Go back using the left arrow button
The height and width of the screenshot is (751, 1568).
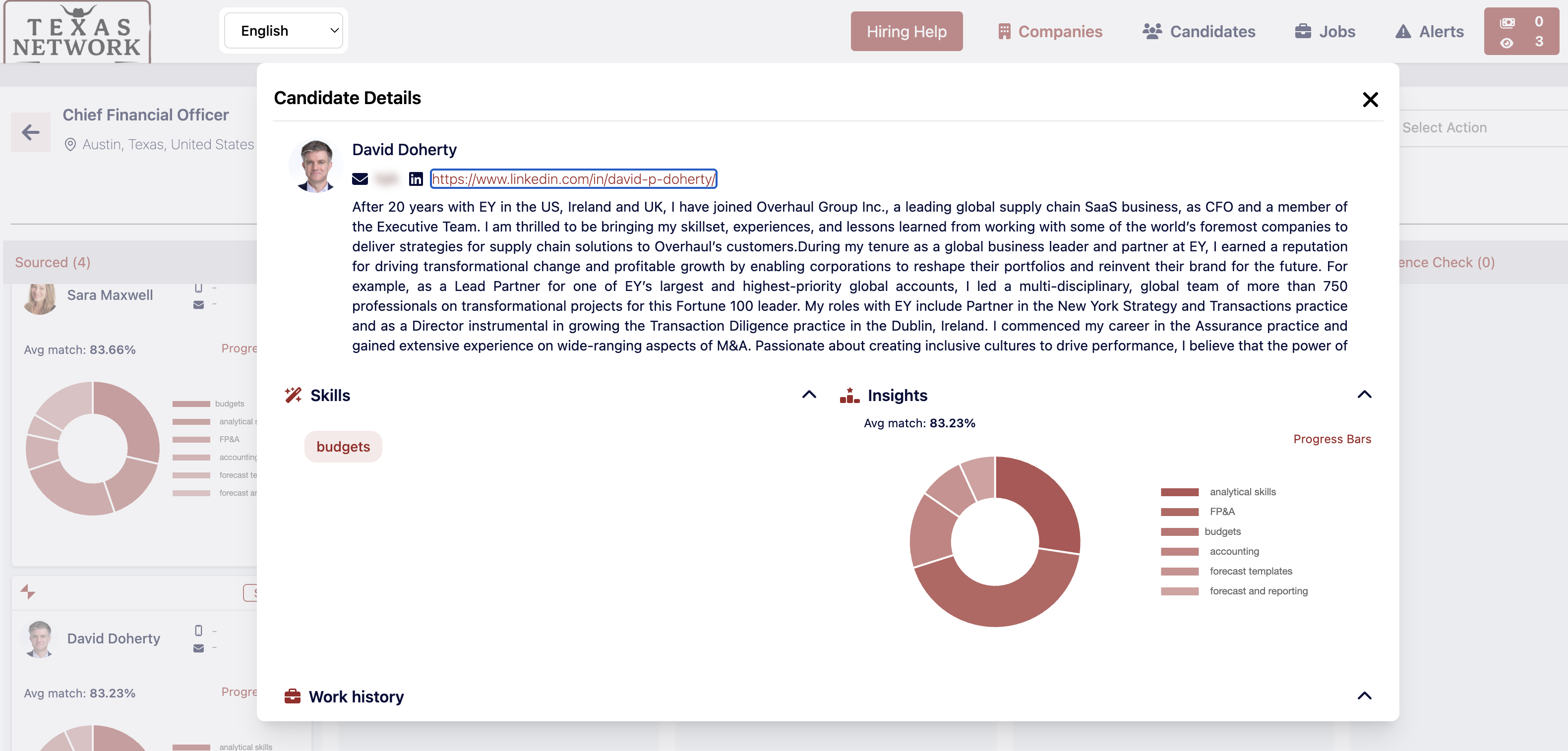30,132
